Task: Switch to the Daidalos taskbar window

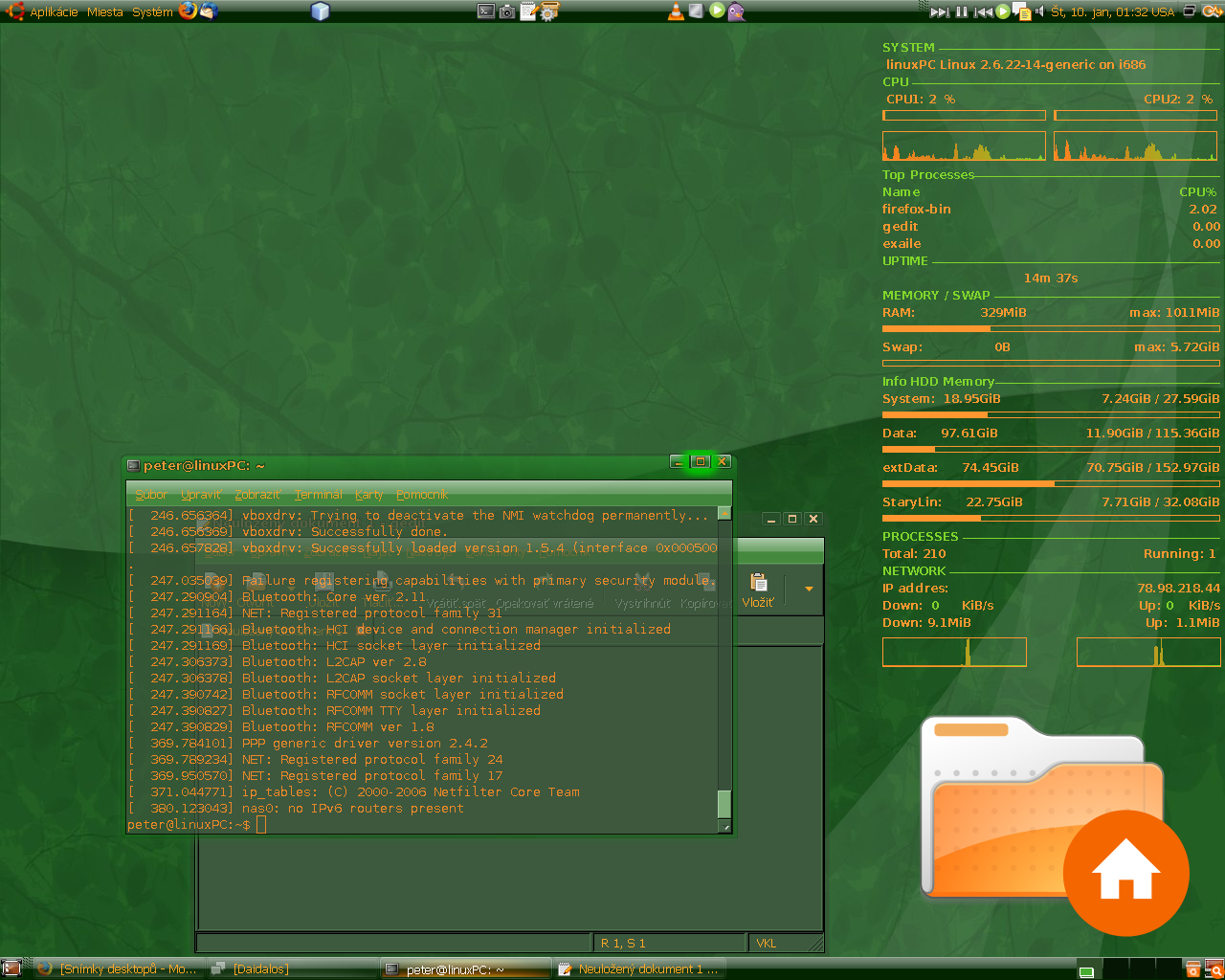Action: (x=292, y=969)
